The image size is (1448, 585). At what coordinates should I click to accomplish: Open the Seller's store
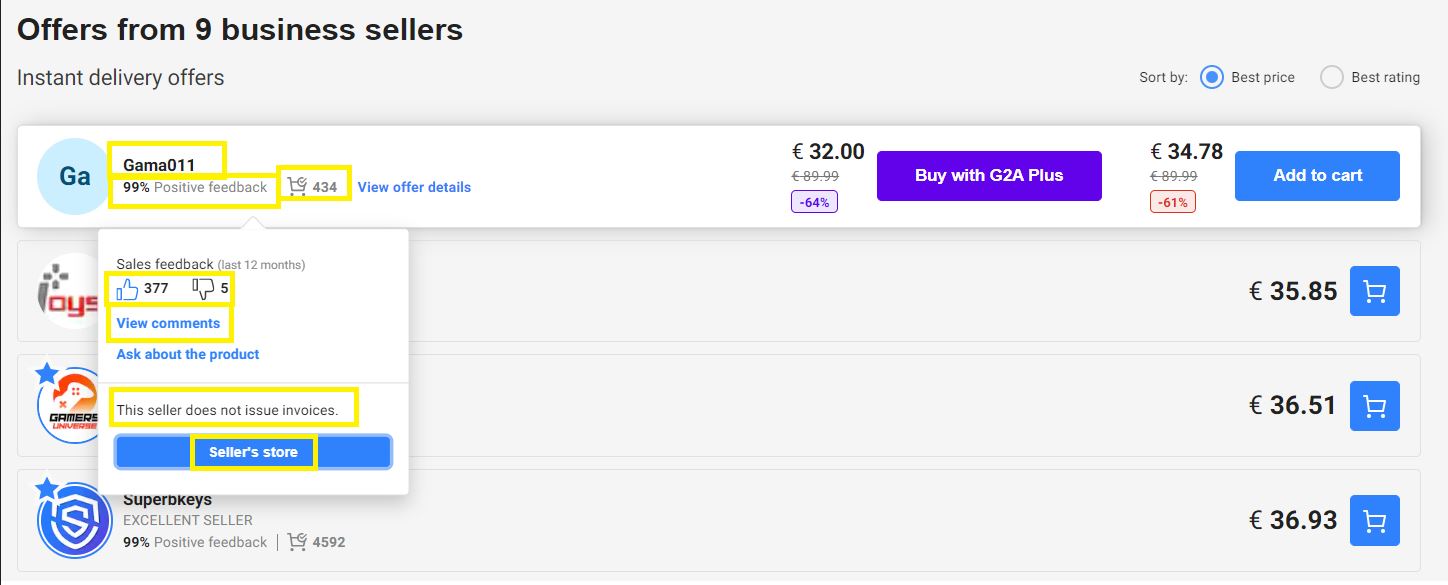point(252,451)
